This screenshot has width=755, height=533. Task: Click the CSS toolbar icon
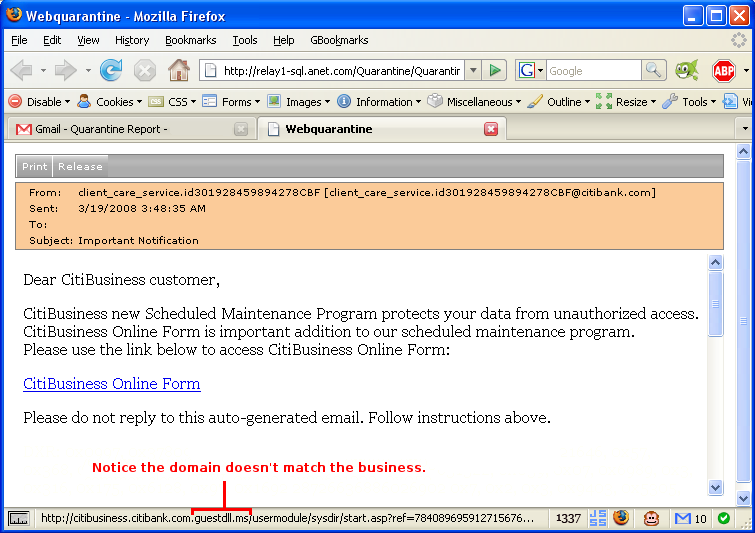point(156,102)
